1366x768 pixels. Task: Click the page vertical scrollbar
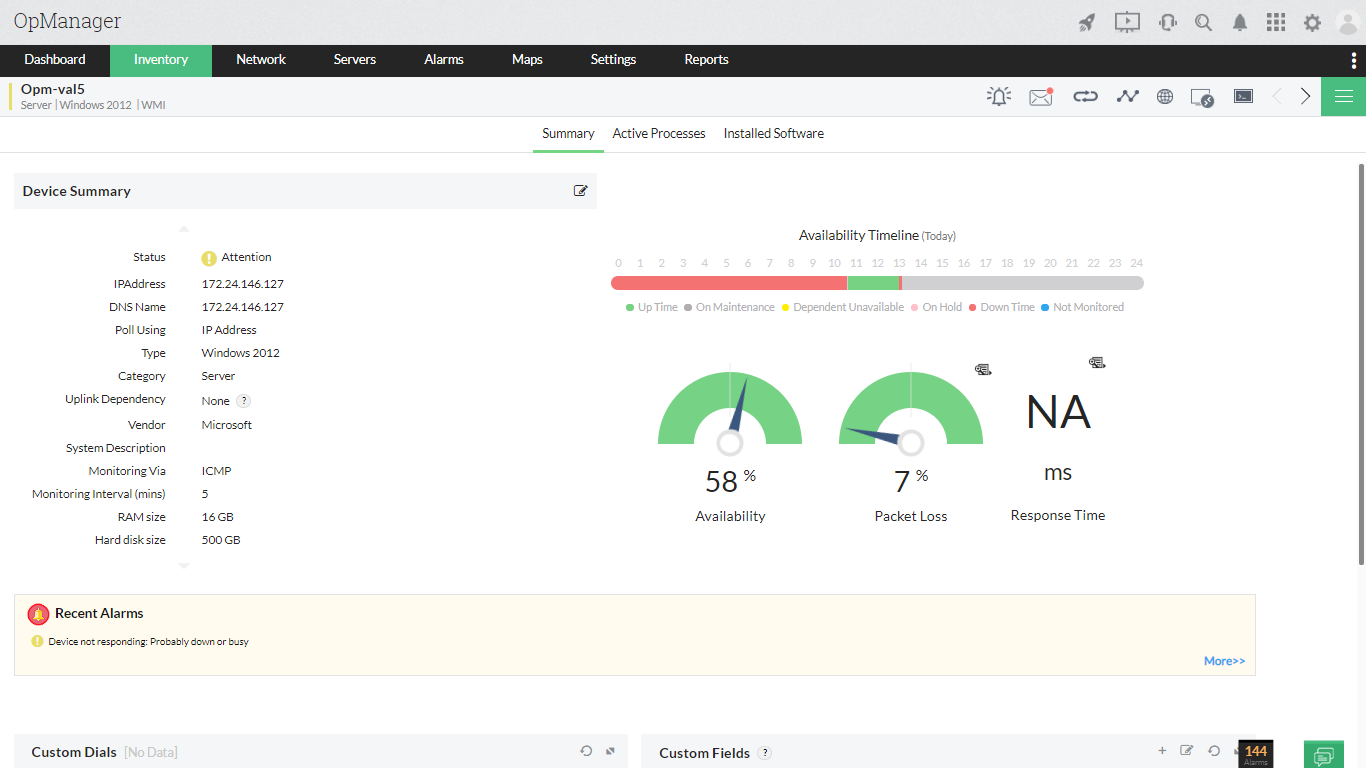[1361, 363]
